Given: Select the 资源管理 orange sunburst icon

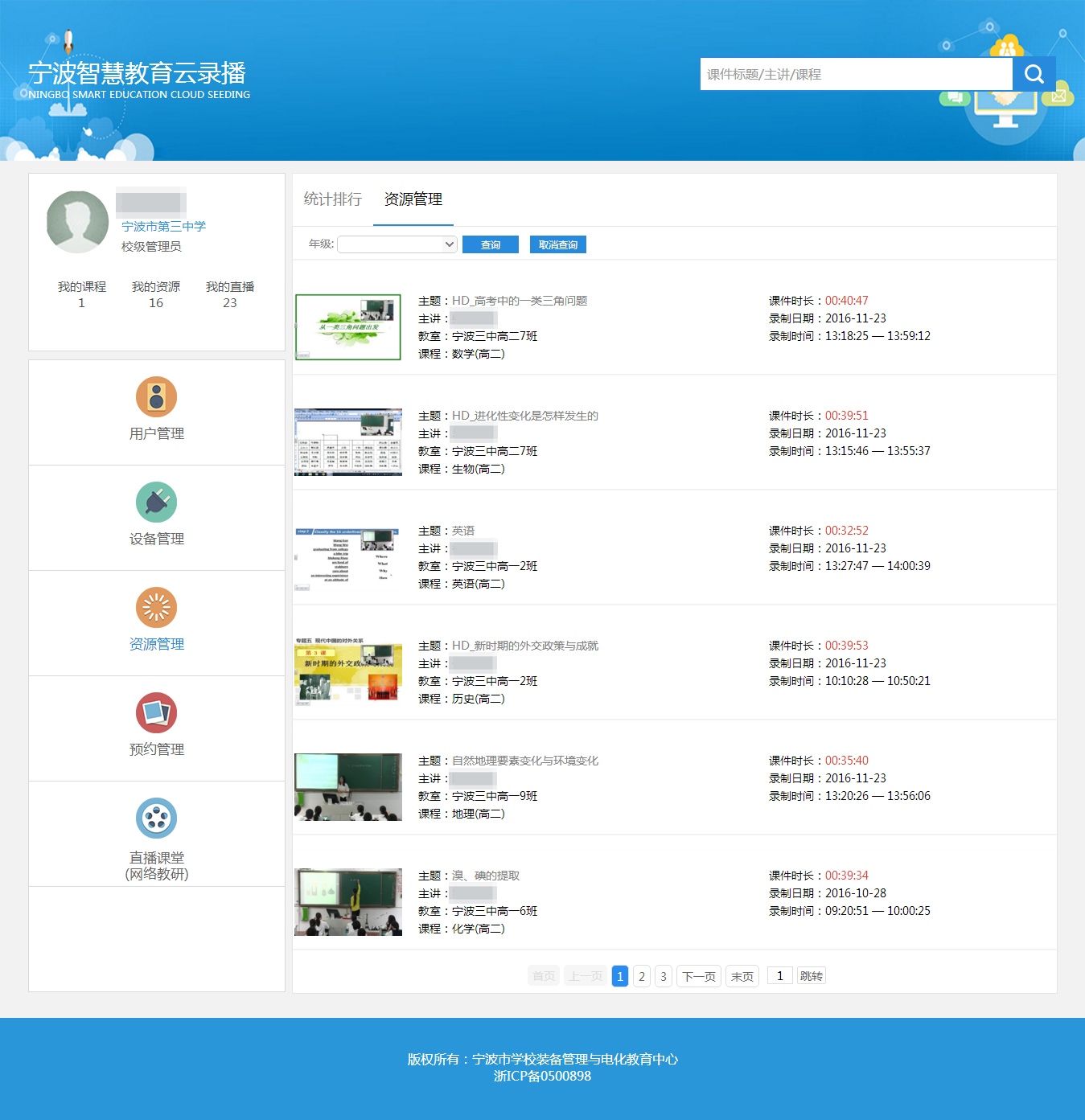Looking at the screenshot, I should coord(156,608).
